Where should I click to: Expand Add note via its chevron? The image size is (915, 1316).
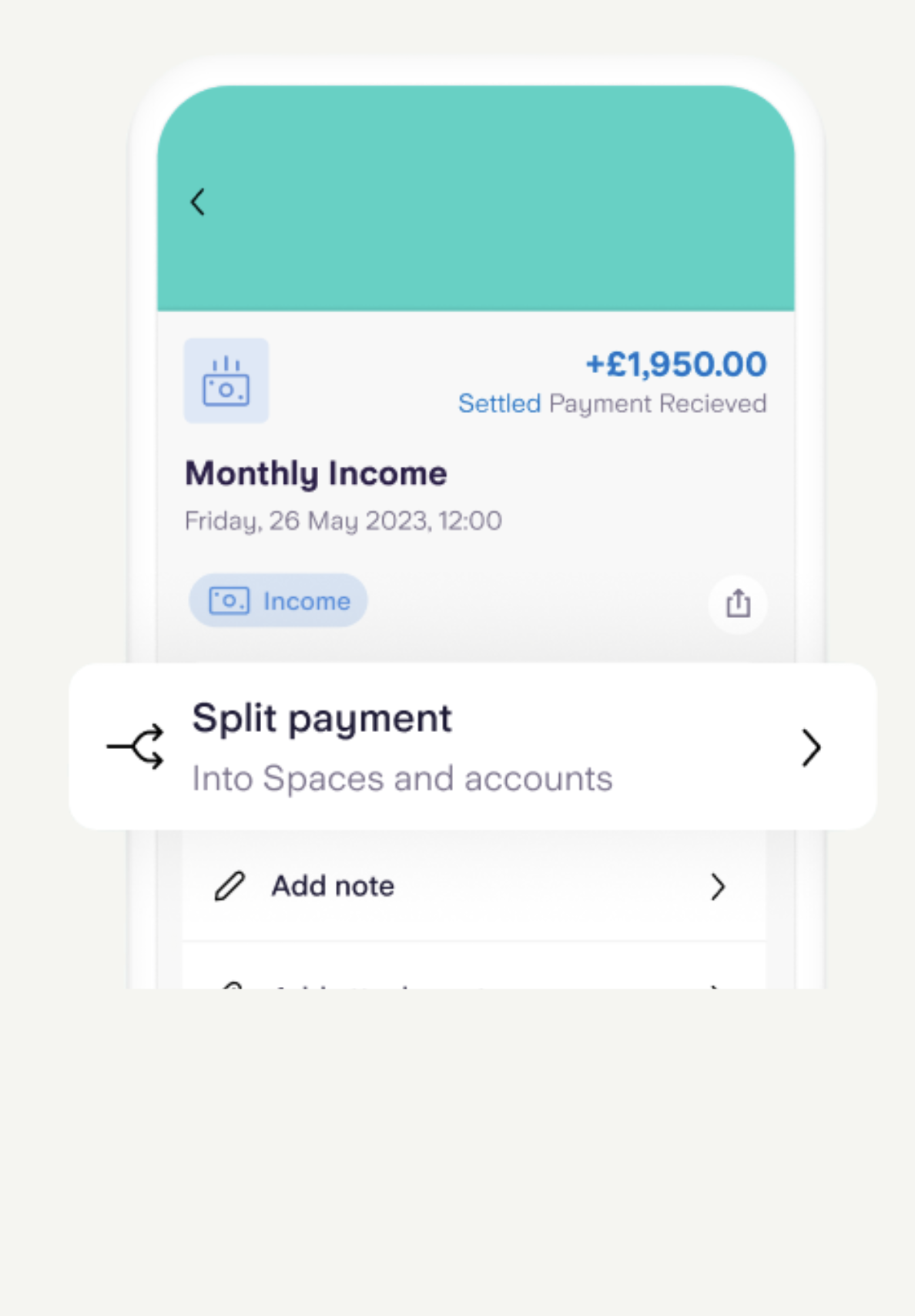coord(718,887)
